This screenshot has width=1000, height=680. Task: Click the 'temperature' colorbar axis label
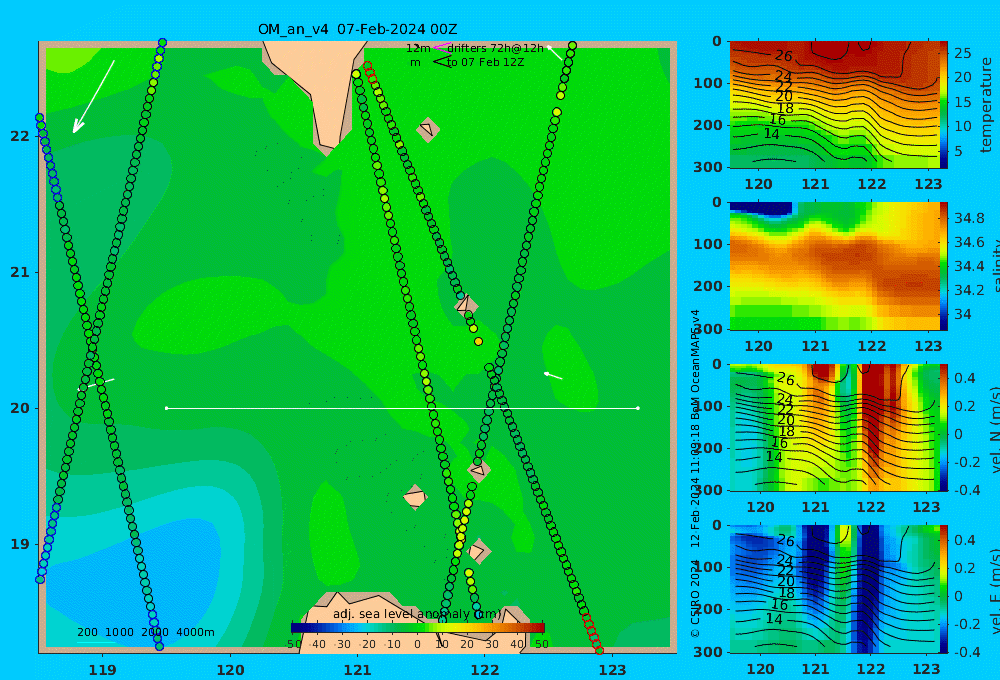986,105
